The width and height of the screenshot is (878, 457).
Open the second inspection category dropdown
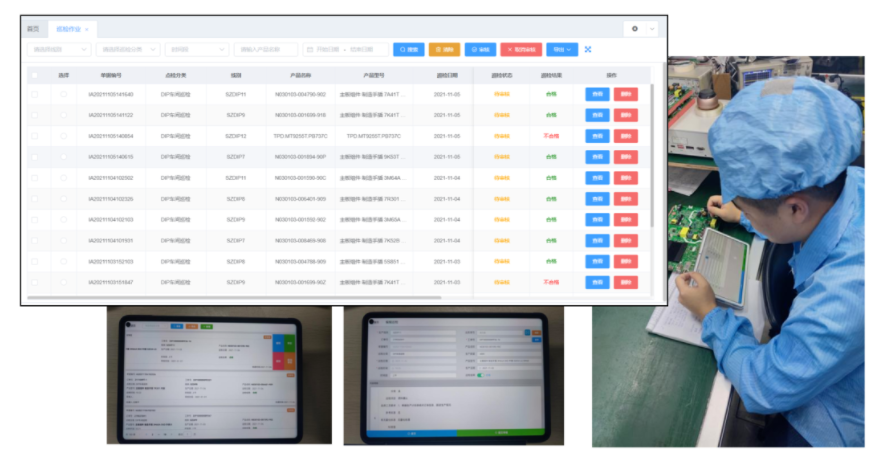[x=127, y=49]
